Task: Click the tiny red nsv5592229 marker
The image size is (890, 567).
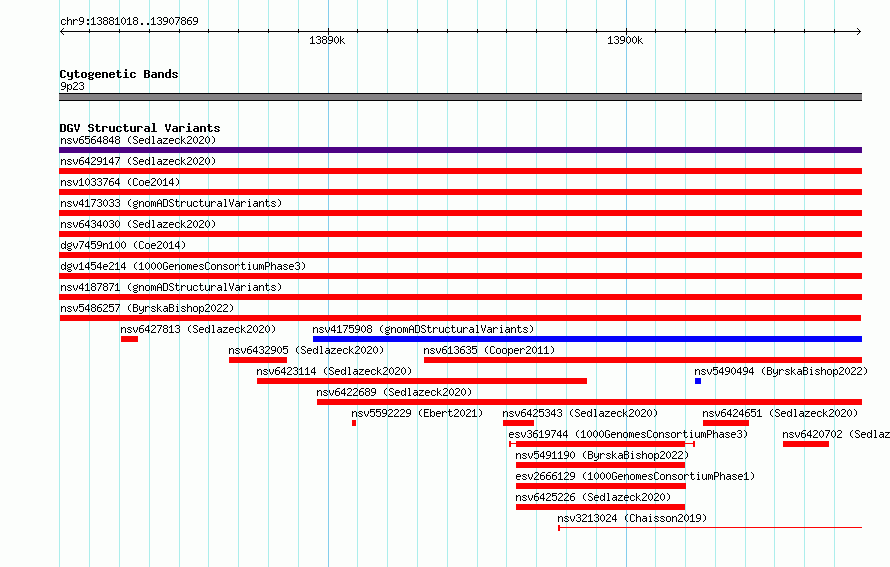Action: (x=354, y=423)
